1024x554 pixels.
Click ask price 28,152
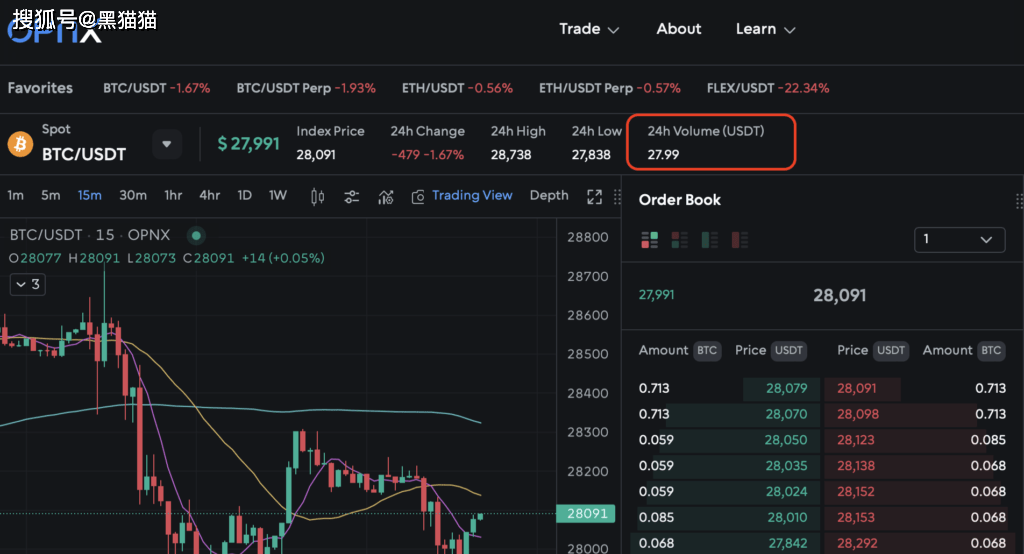tap(856, 492)
